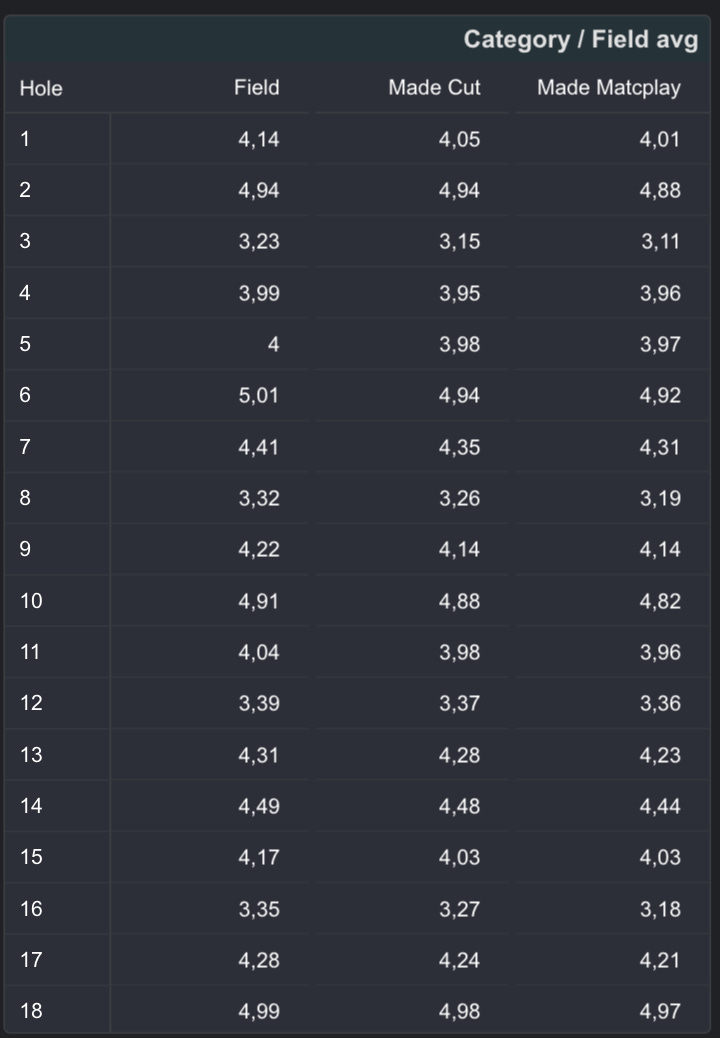The height and width of the screenshot is (1038, 720).
Task: Select Made Matcplay value 4,01 for hole 1
Action: click(x=660, y=139)
